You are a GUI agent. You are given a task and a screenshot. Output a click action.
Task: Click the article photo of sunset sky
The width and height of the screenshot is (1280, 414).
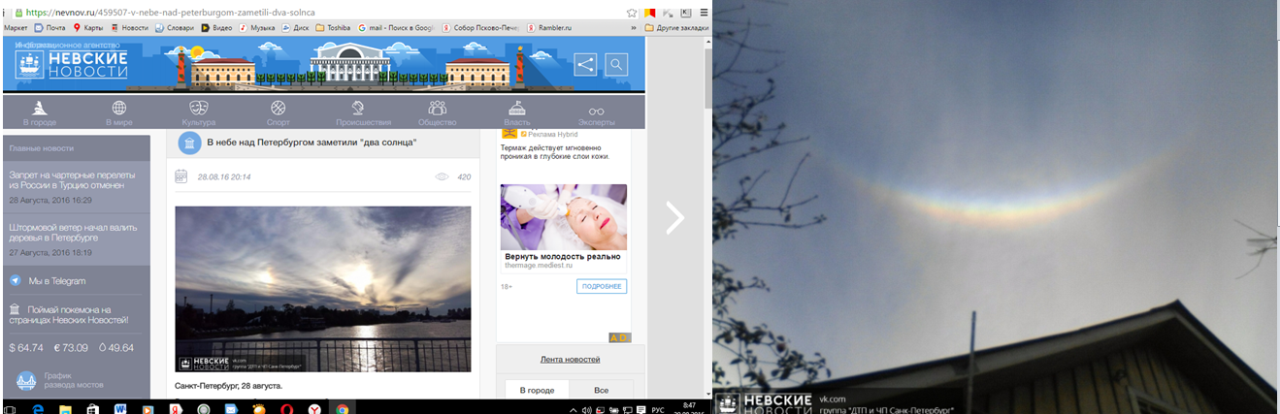tap(323, 289)
